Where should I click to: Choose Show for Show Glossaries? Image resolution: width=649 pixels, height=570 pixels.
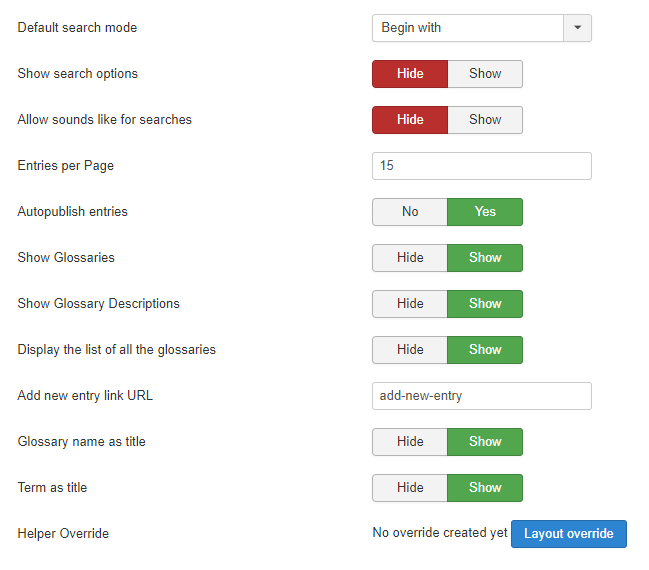485,258
